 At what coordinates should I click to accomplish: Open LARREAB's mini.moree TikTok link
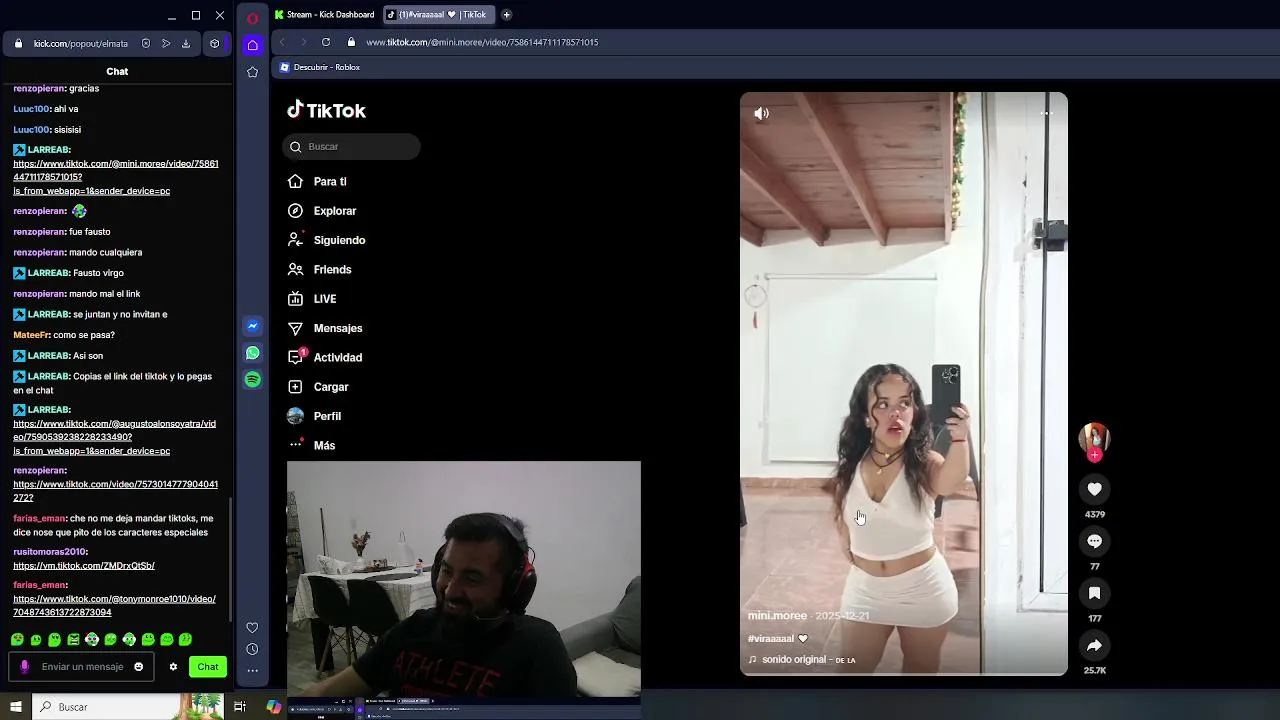(x=115, y=177)
